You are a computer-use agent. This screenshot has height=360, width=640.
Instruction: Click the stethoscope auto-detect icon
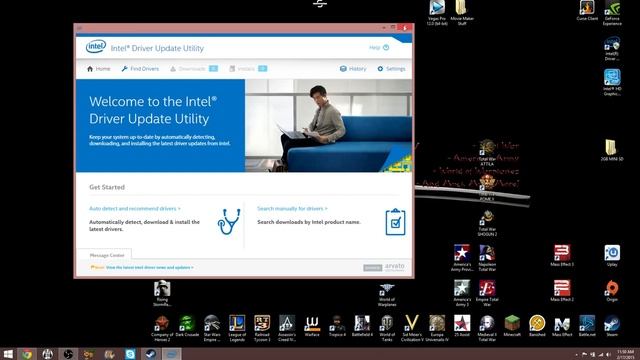(x=229, y=222)
